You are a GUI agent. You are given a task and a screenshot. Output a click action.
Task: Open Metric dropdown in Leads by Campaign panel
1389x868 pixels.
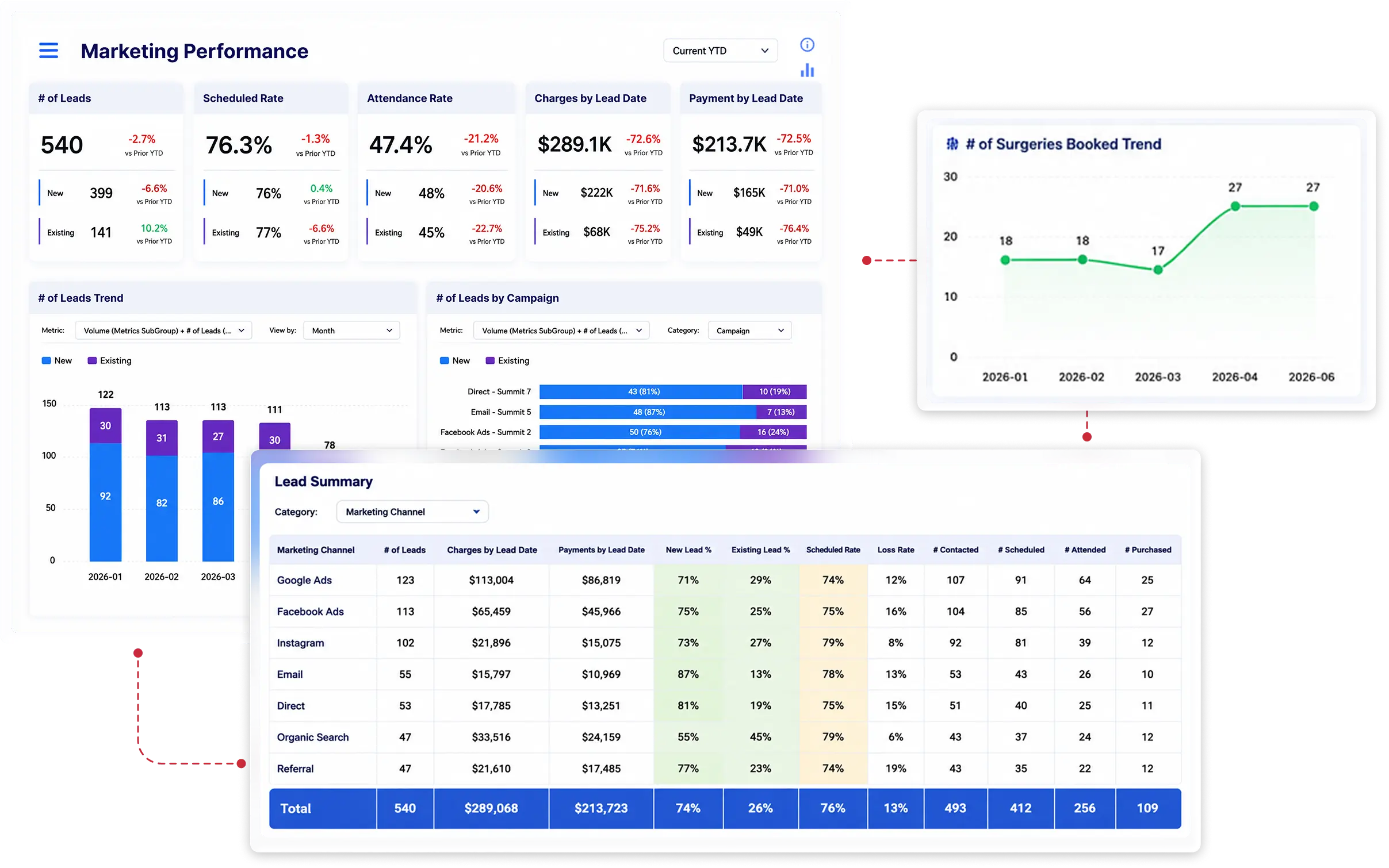coord(561,331)
